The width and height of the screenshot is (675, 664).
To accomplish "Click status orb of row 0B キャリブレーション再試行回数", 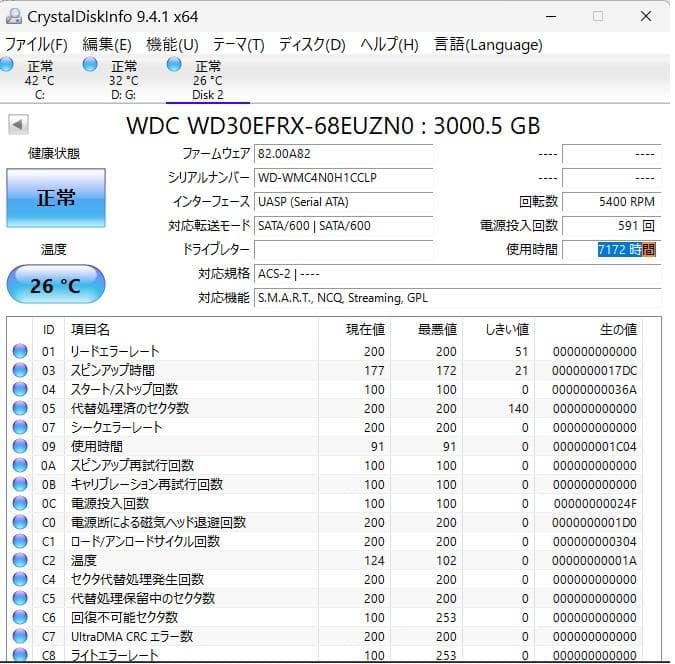I will (x=20, y=484).
